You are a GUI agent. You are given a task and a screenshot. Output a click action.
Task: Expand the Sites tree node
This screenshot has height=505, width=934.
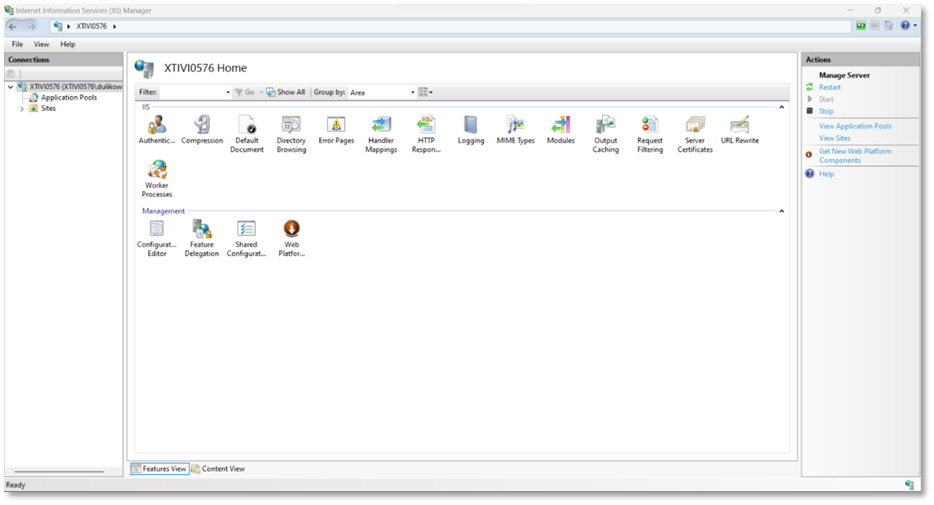(x=22, y=108)
